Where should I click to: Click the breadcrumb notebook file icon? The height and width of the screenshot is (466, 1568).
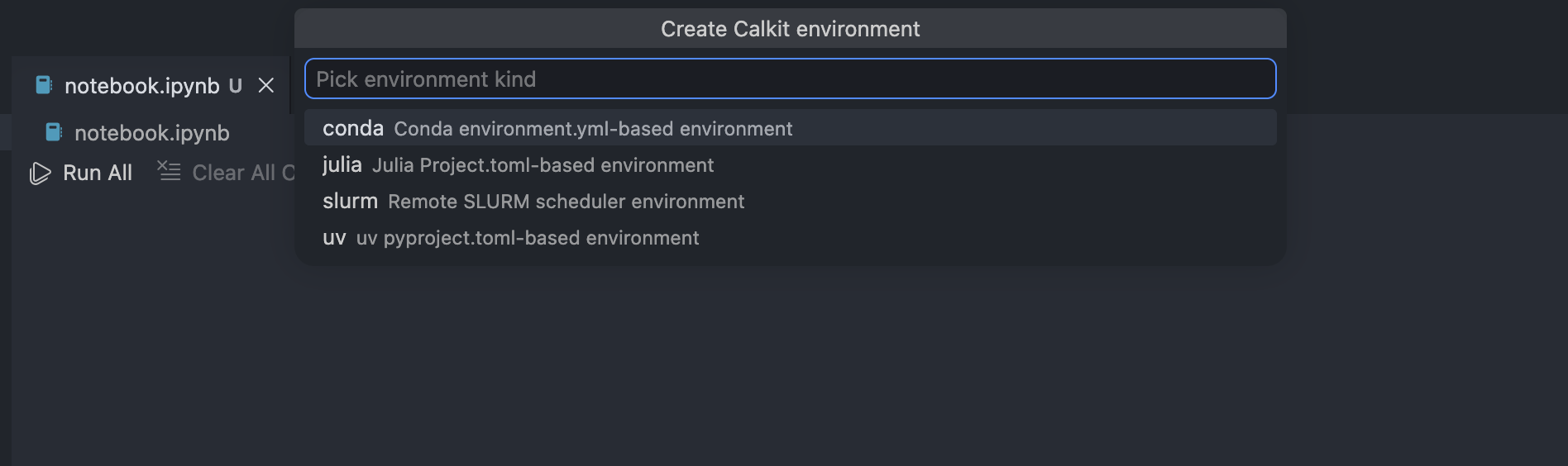tap(54, 132)
